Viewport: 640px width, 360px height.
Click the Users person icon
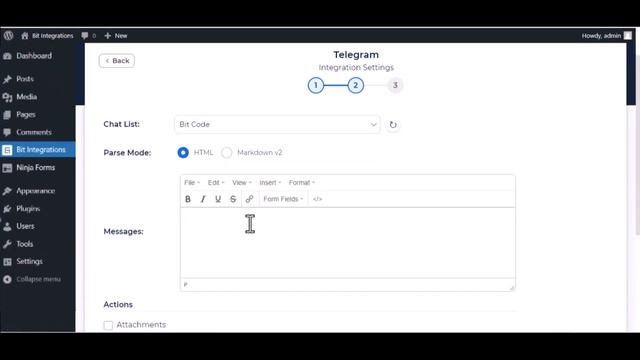[7, 227]
